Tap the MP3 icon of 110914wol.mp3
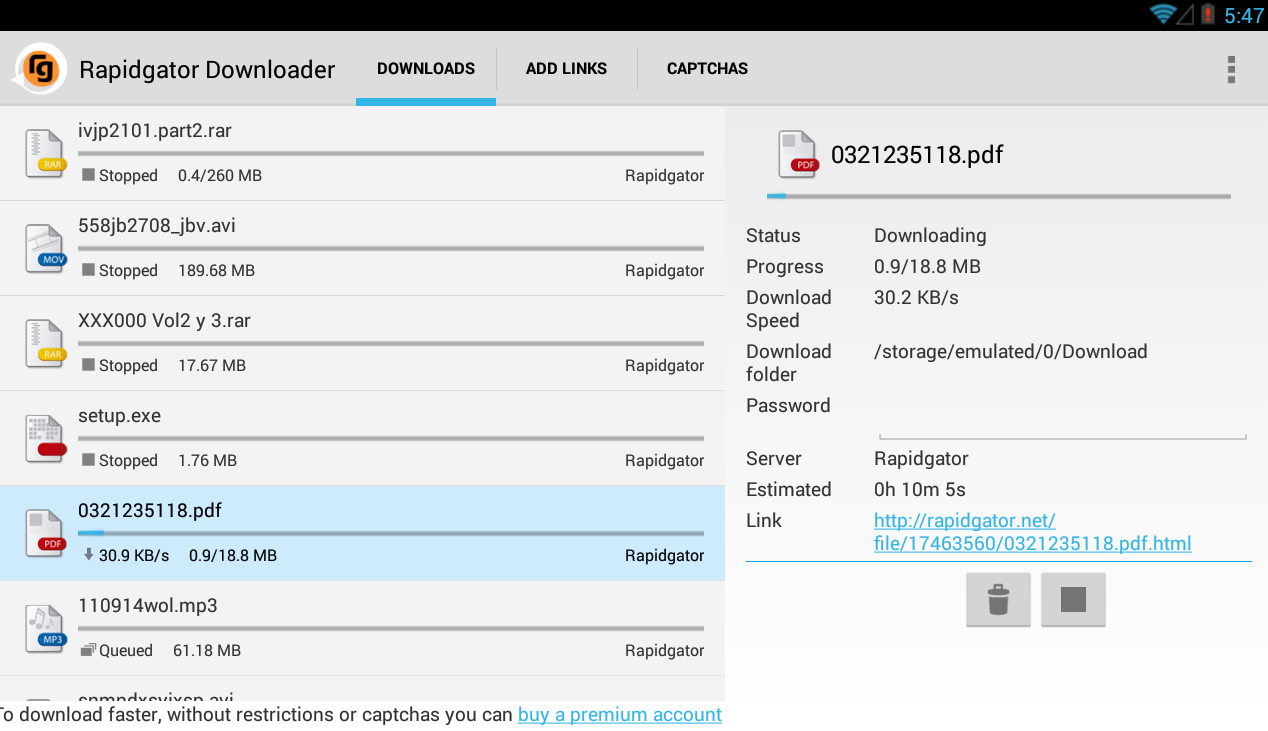Image resolution: width=1268 pixels, height=731 pixels. (45, 628)
